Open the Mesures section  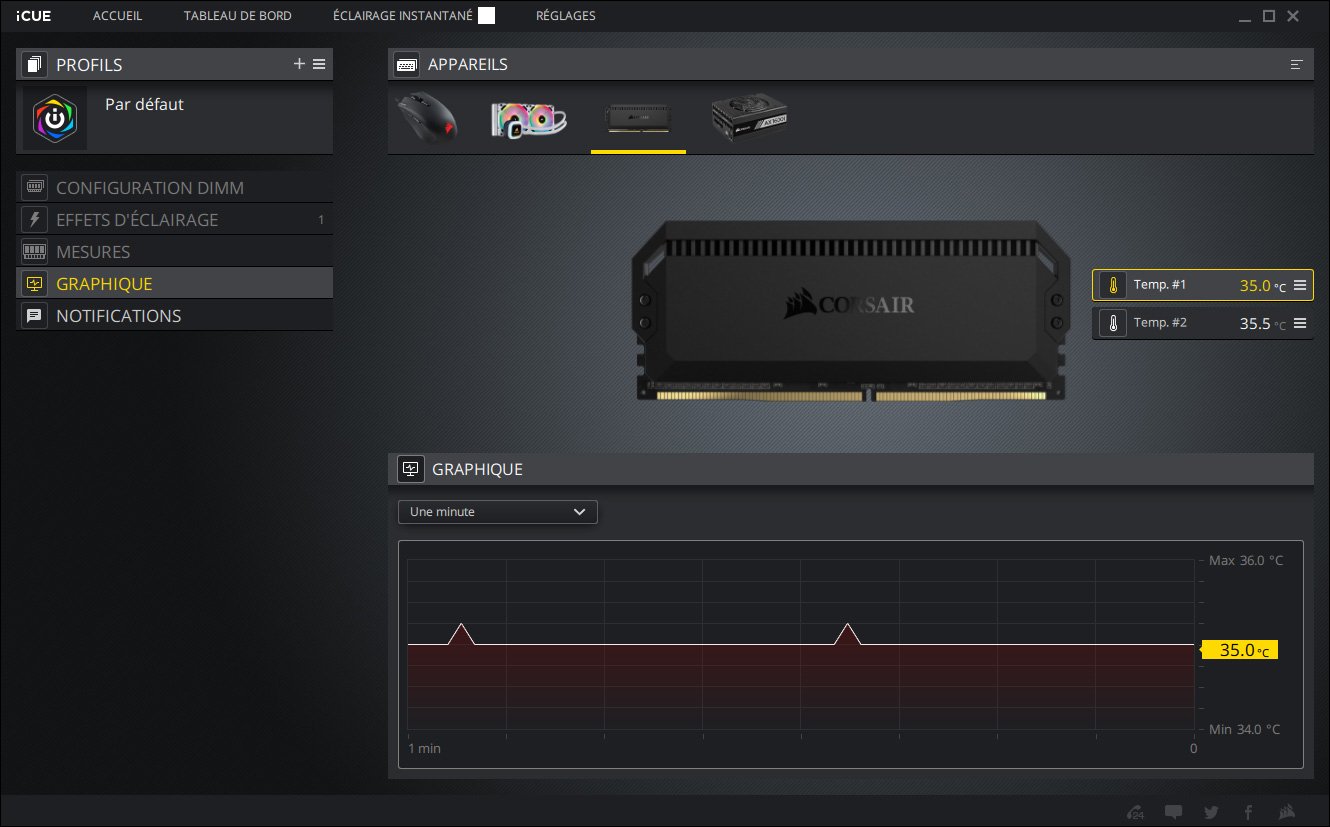point(174,252)
